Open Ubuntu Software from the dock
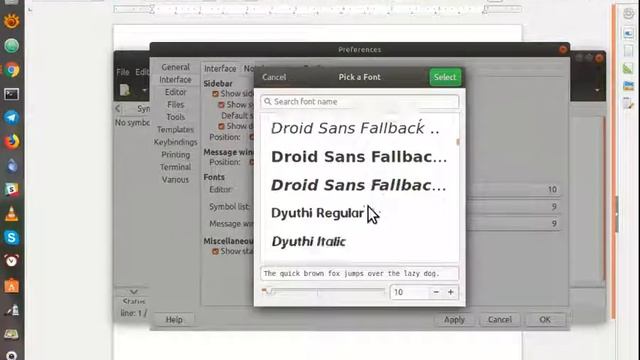Screen dimensions: 640x360 11,286
